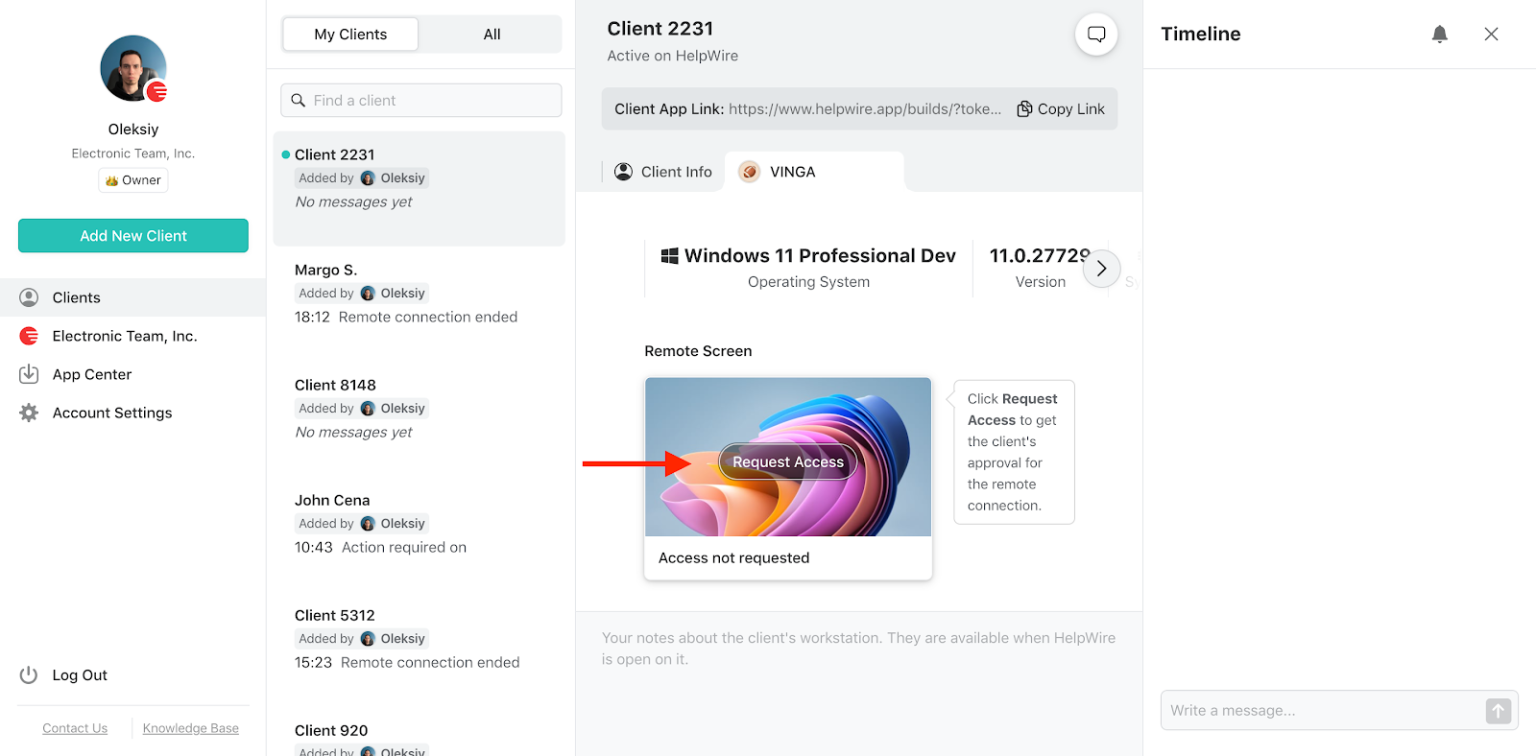Viewport: 1536px width, 756px height.
Task: Click the send arrow in the message box
Action: [x=1498, y=710]
